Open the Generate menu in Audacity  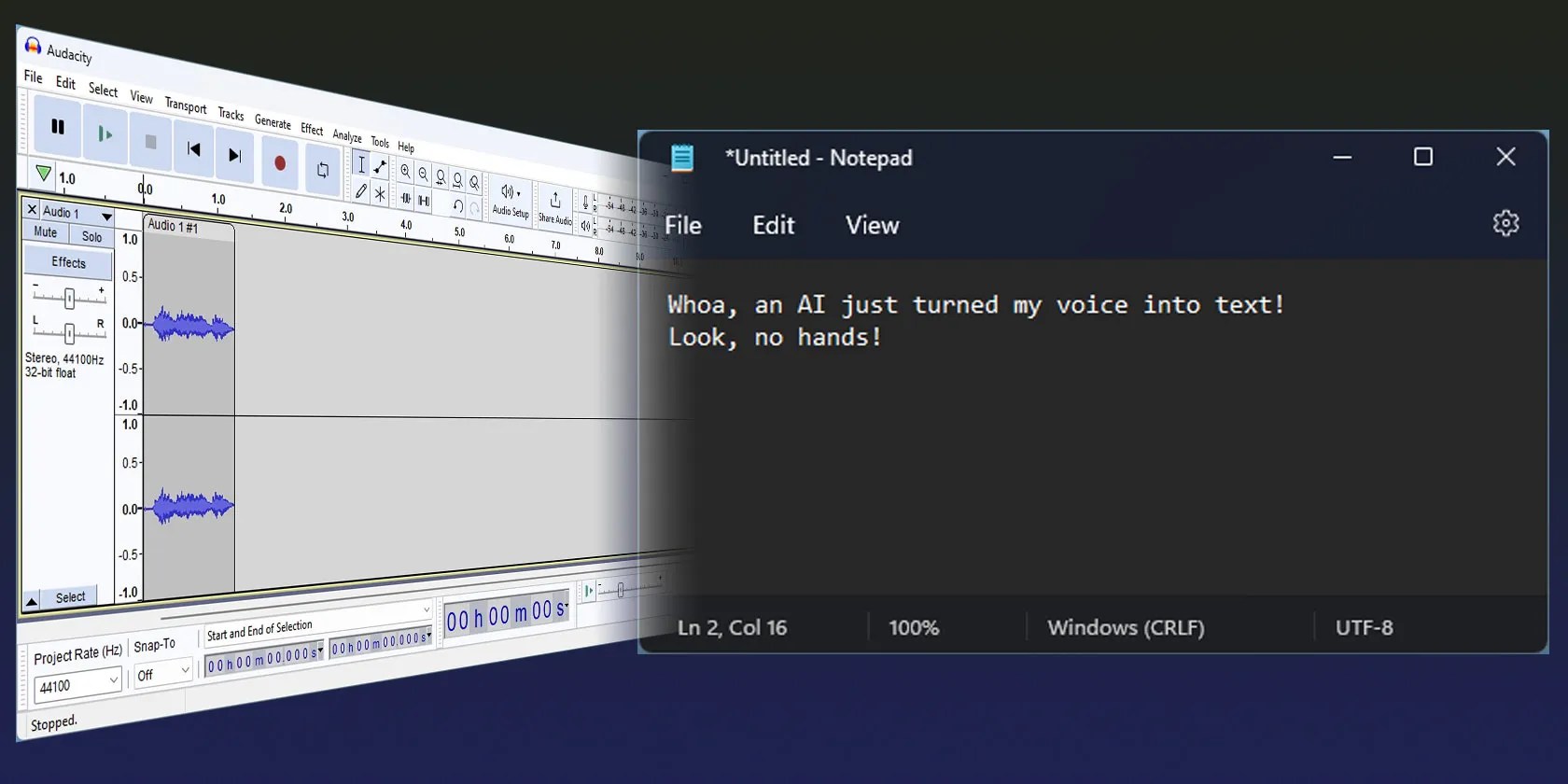[273, 122]
